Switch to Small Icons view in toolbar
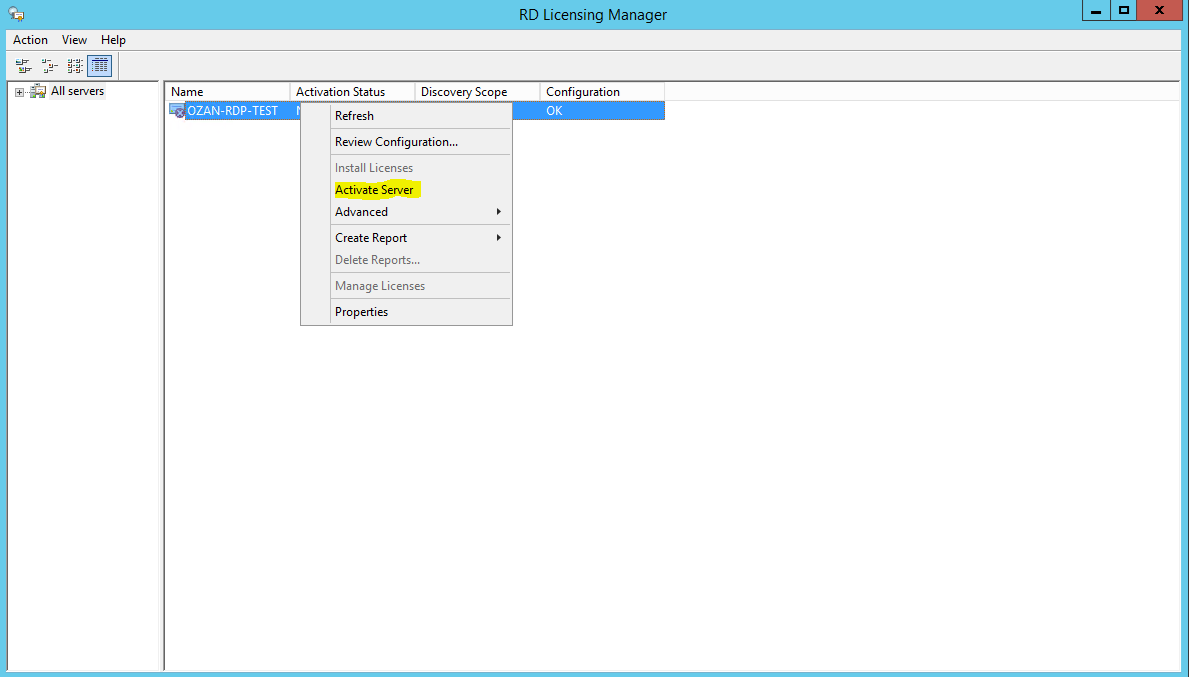 pos(49,66)
